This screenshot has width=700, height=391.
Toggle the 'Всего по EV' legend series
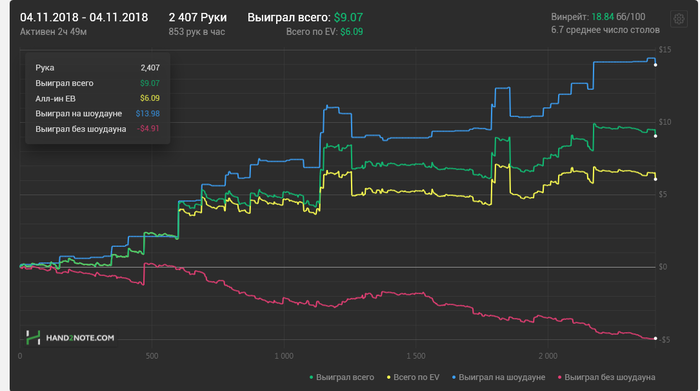(413, 377)
